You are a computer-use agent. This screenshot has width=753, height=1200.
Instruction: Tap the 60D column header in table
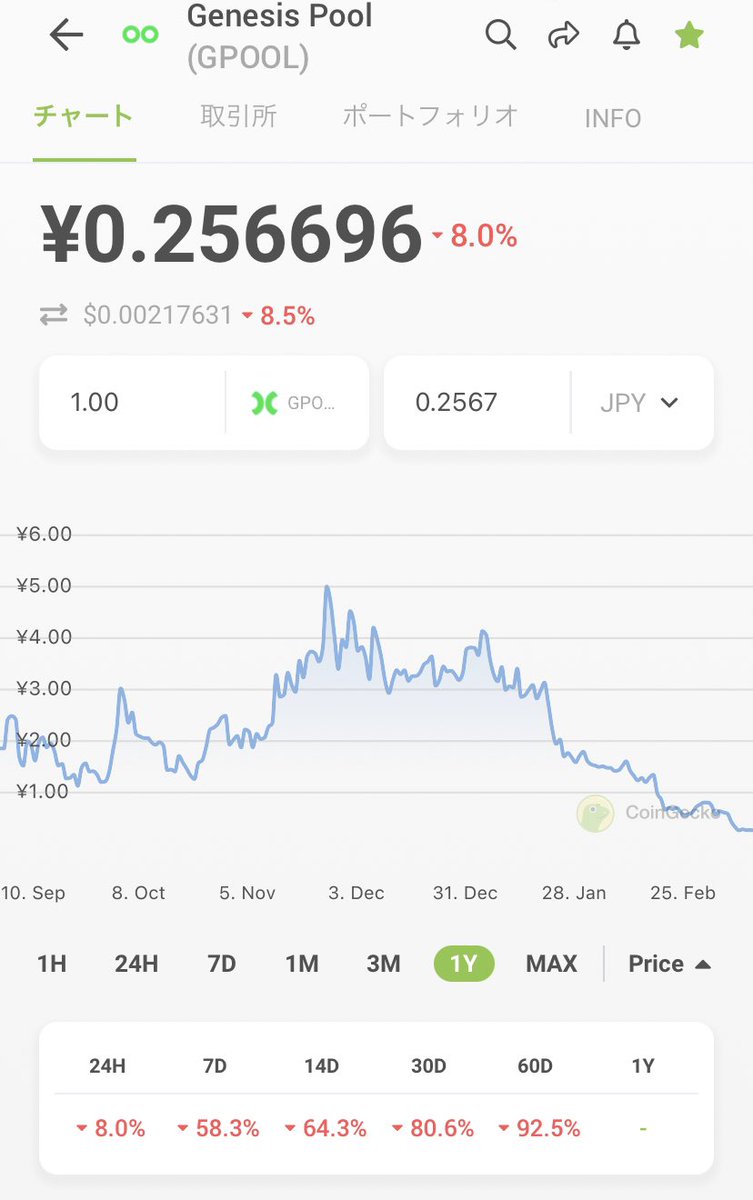click(535, 1066)
